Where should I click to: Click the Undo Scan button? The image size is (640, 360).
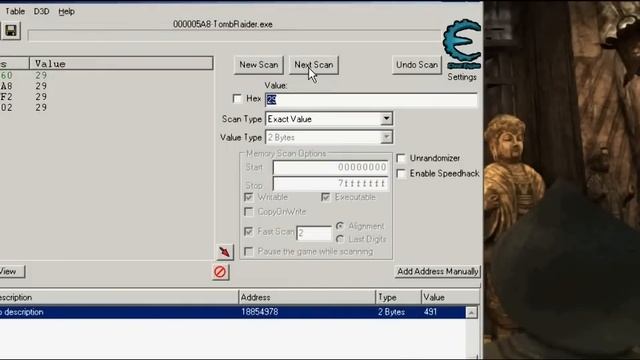coord(417,65)
